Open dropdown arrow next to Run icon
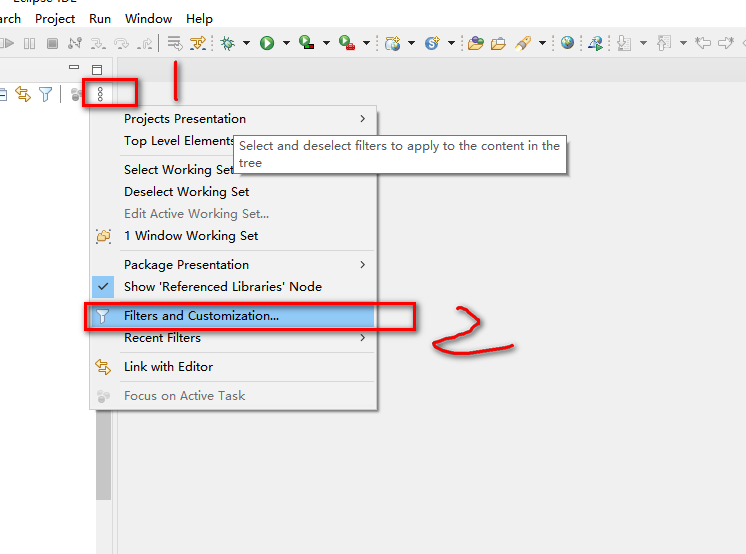Viewport: 746px width, 554px height. pos(286,43)
